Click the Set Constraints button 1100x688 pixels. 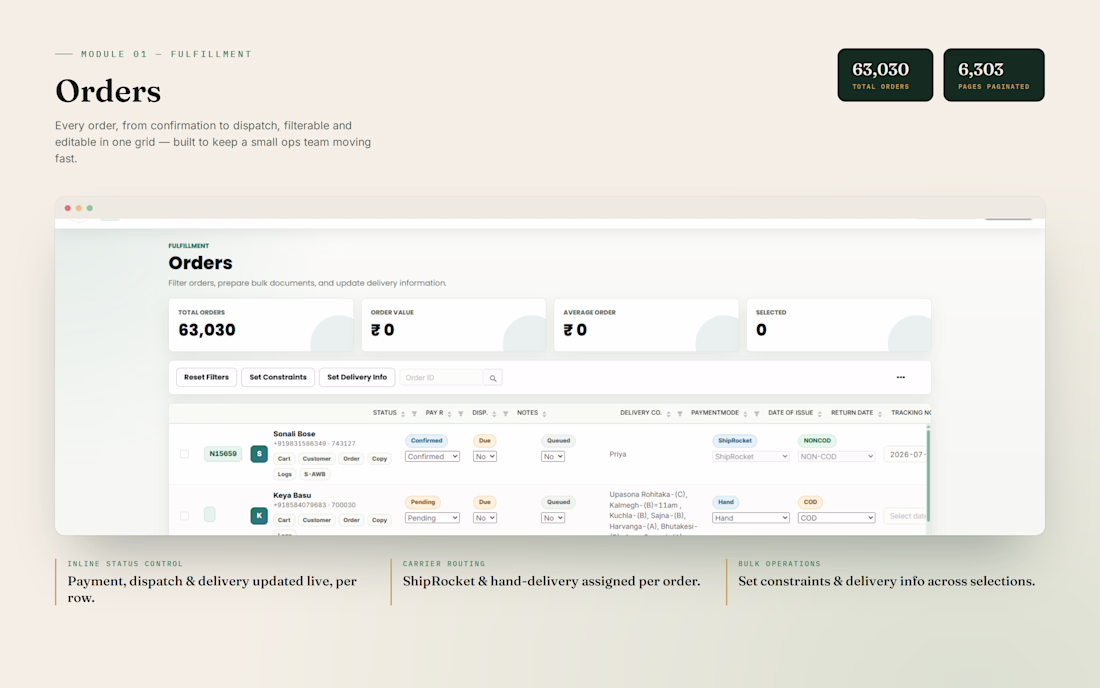click(x=278, y=377)
